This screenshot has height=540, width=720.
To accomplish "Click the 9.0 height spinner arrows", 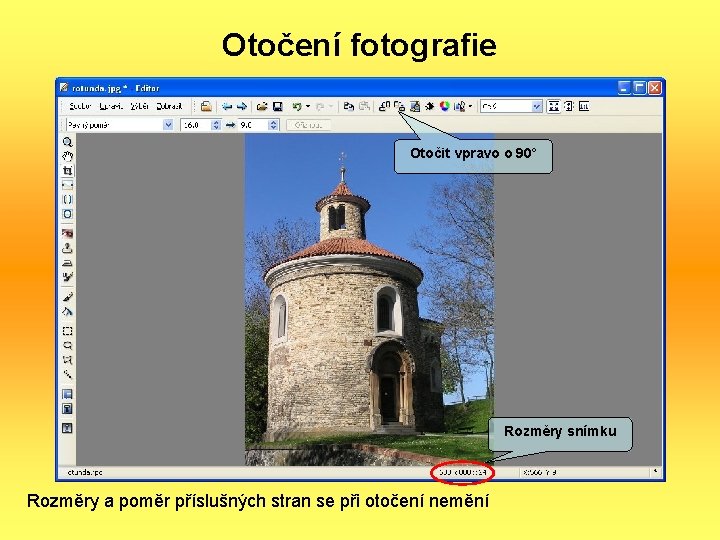I will pos(274,125).
